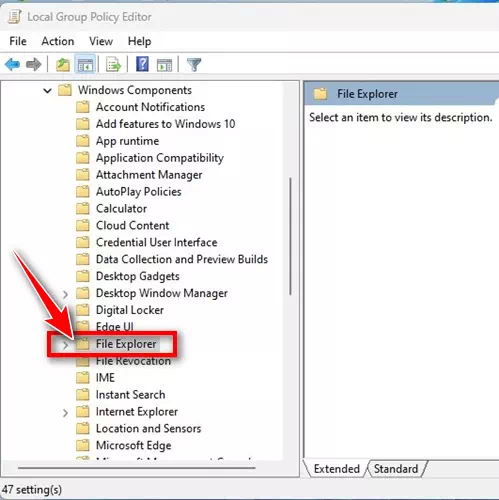Viewport: 499px width, 500px height.
Task: Open the Help menu
Action: pyautogui.click(x=139, y=41)
